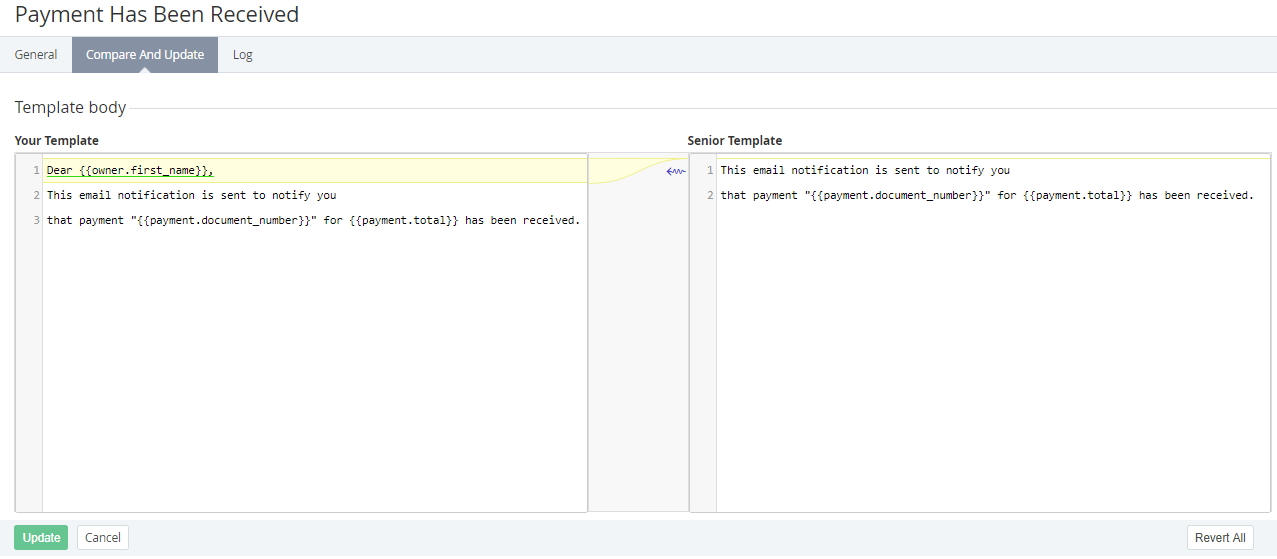1277x559 pixels.
Task: Click line number 2 in Your Template gutter
Action: tap(36, 196)
